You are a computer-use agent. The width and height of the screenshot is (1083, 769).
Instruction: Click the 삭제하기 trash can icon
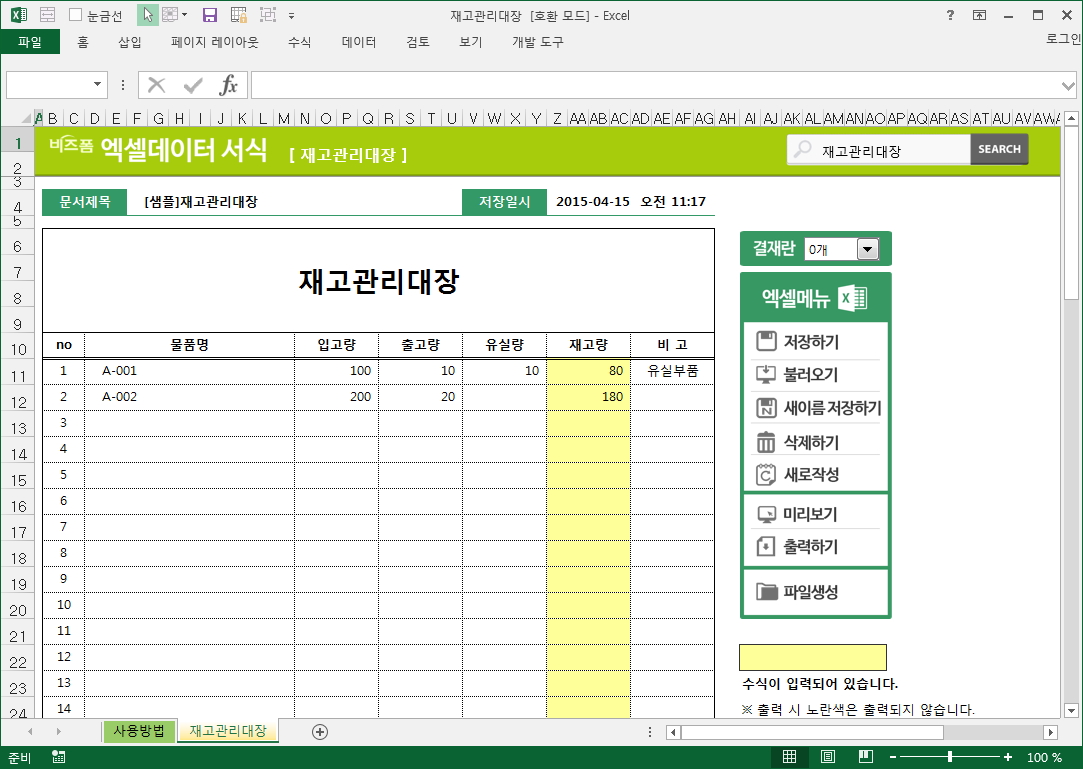(x=766, y=442)
